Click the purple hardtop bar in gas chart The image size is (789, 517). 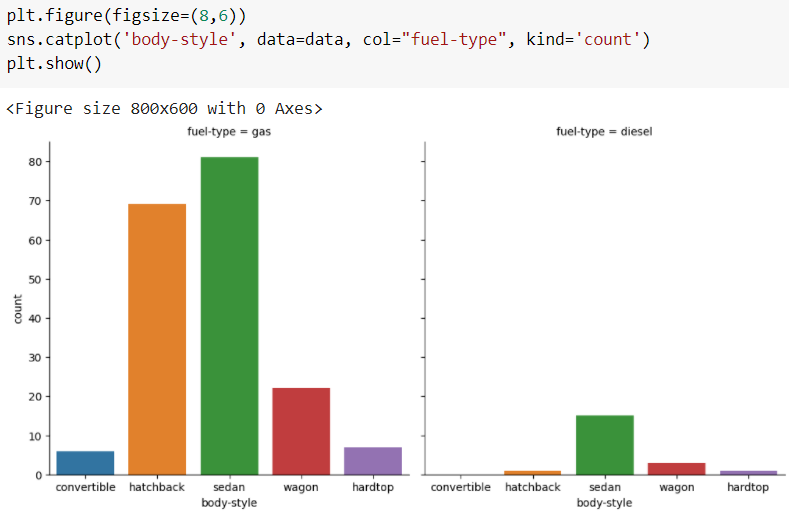[373, 461]
